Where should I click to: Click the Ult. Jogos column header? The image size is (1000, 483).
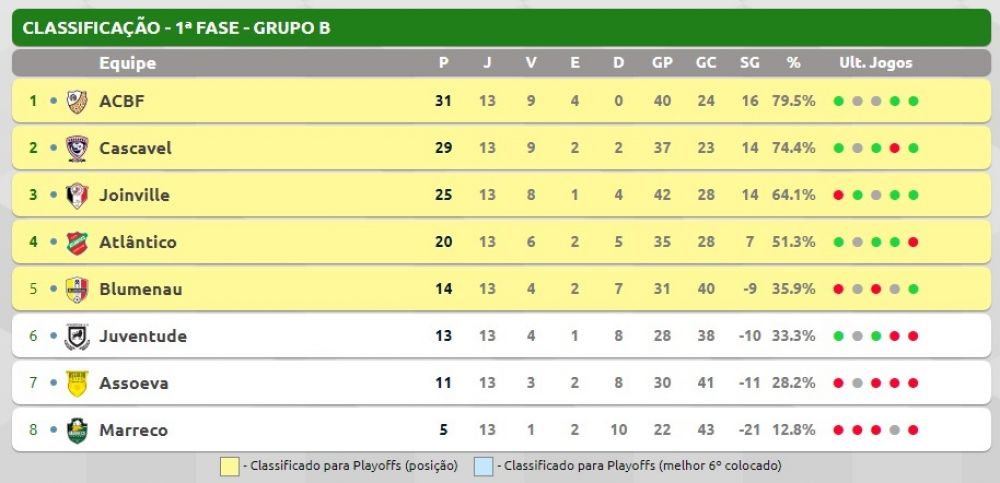tap(876, 63)
